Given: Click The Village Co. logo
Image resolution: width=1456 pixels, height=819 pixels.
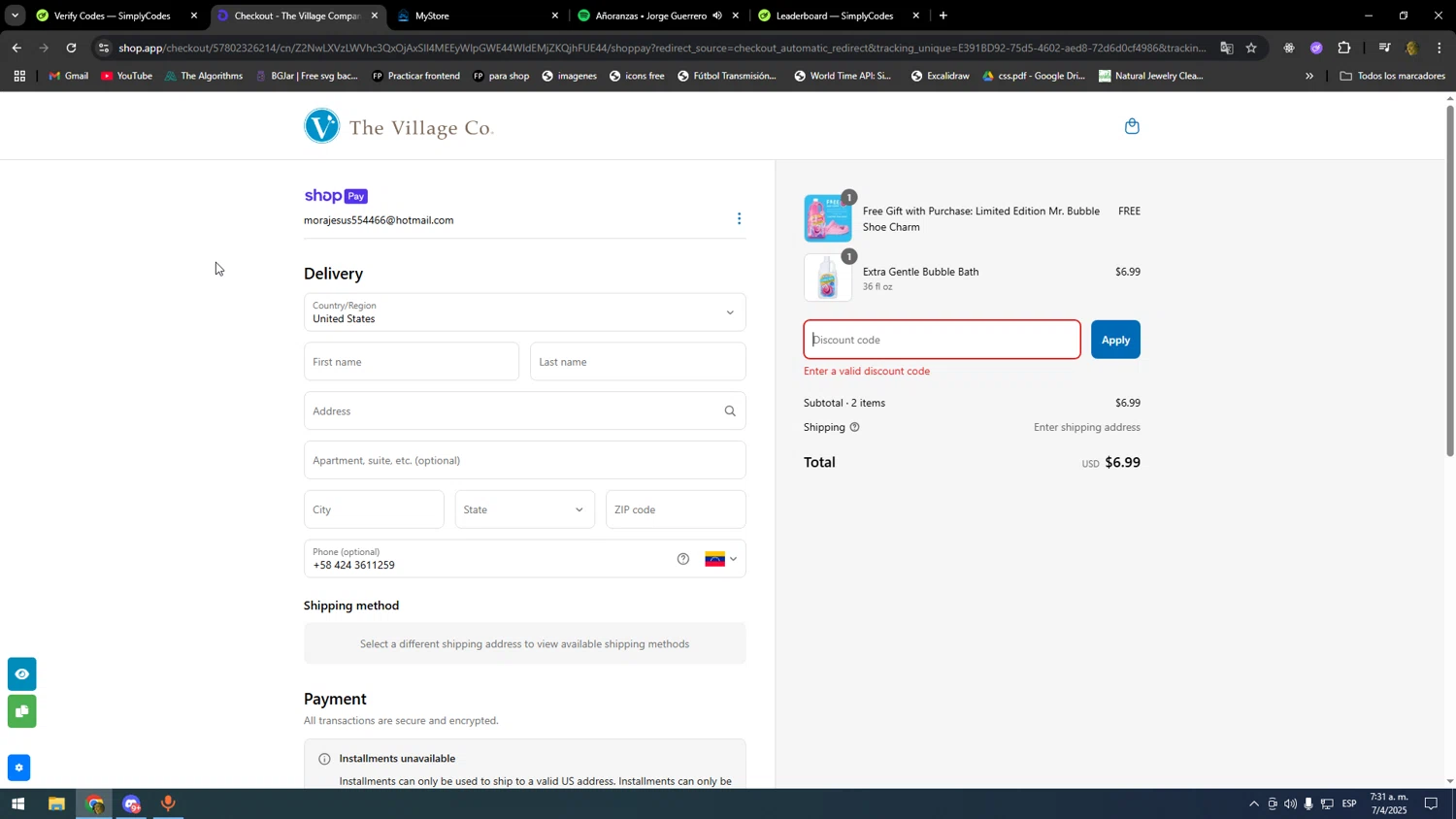Looking at the screenshot, I should coord(399,126).
